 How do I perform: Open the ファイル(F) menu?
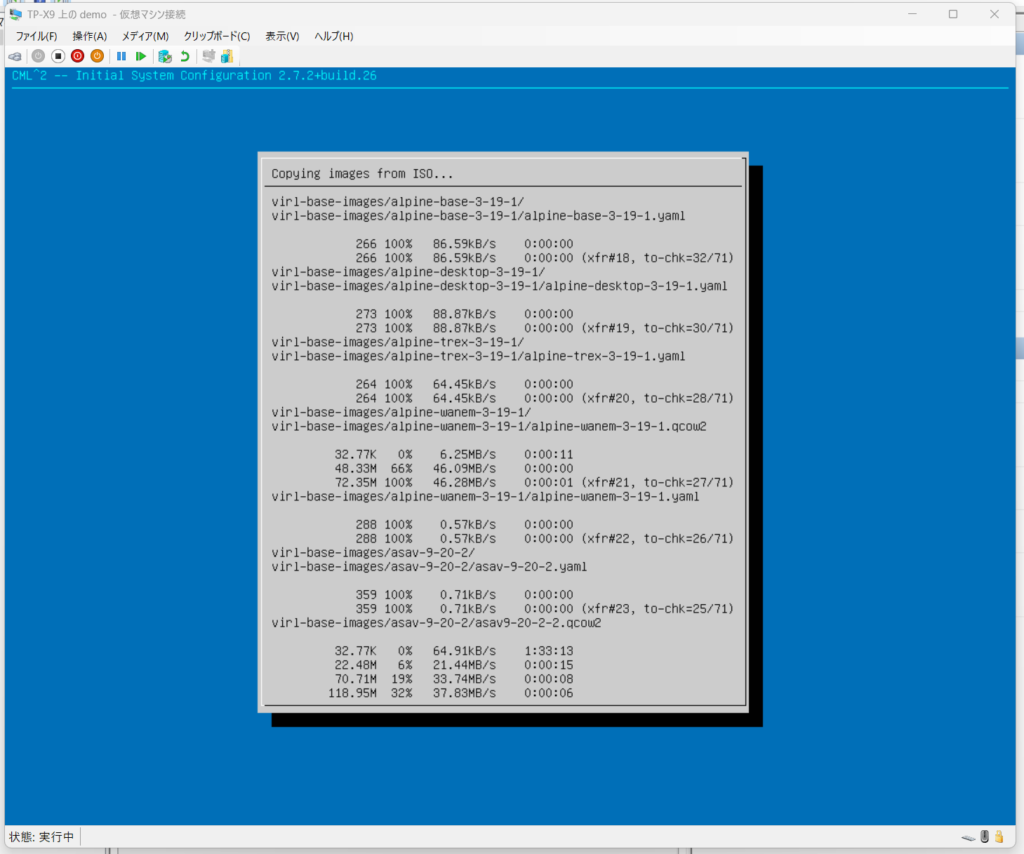pos(36,36)
